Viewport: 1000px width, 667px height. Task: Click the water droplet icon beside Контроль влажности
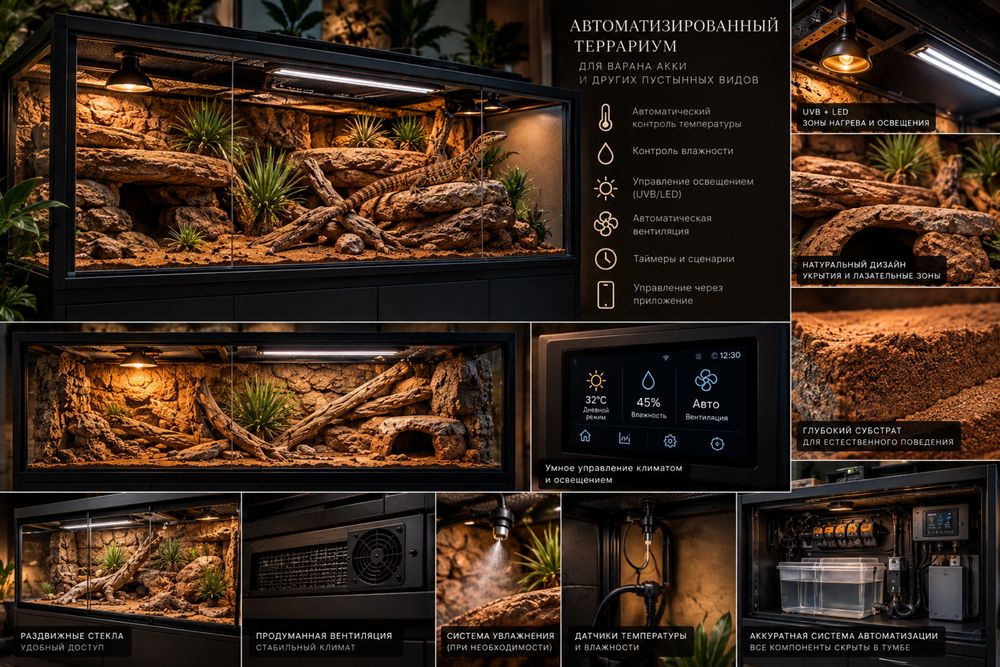[x=605, y=153]
